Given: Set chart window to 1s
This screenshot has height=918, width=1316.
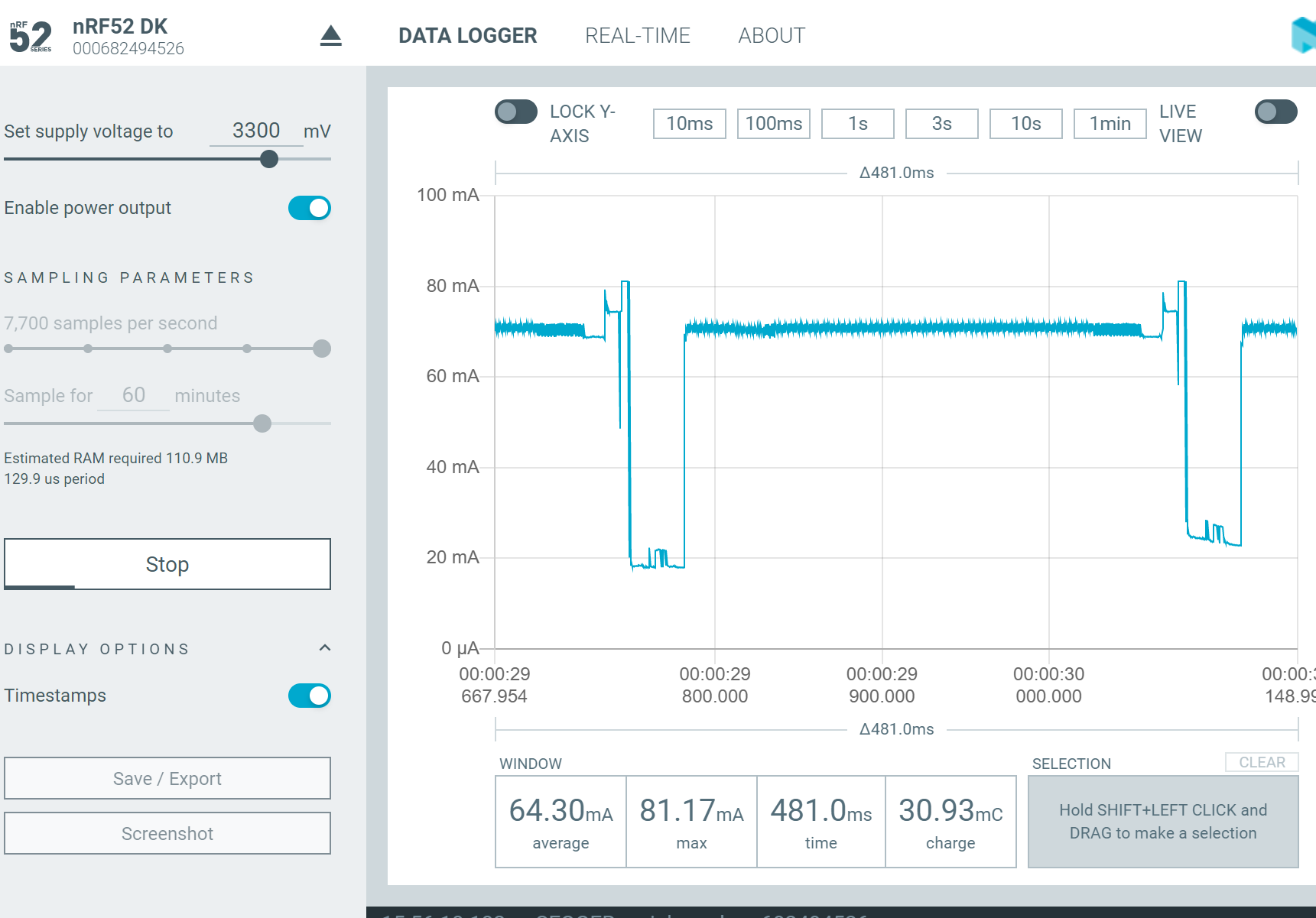Looking at the screenshot, I should tap(858, 124).
